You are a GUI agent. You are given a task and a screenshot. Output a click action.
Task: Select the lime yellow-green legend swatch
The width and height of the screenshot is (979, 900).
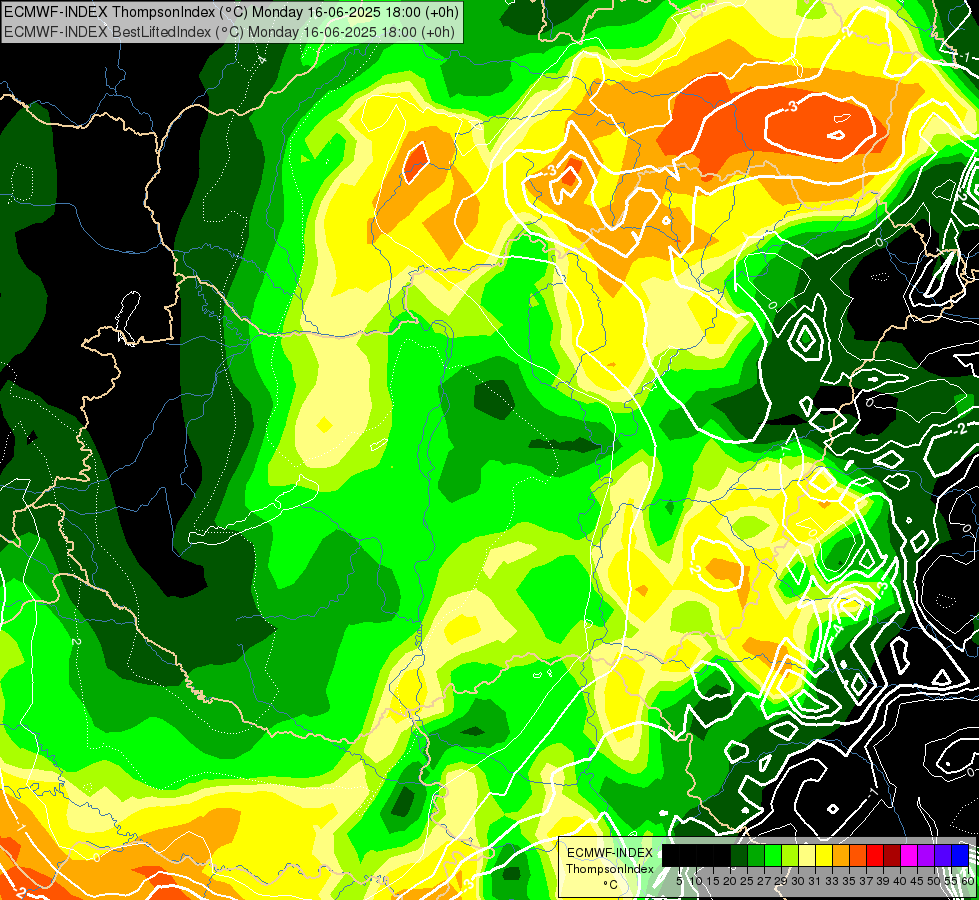(789, 855)
